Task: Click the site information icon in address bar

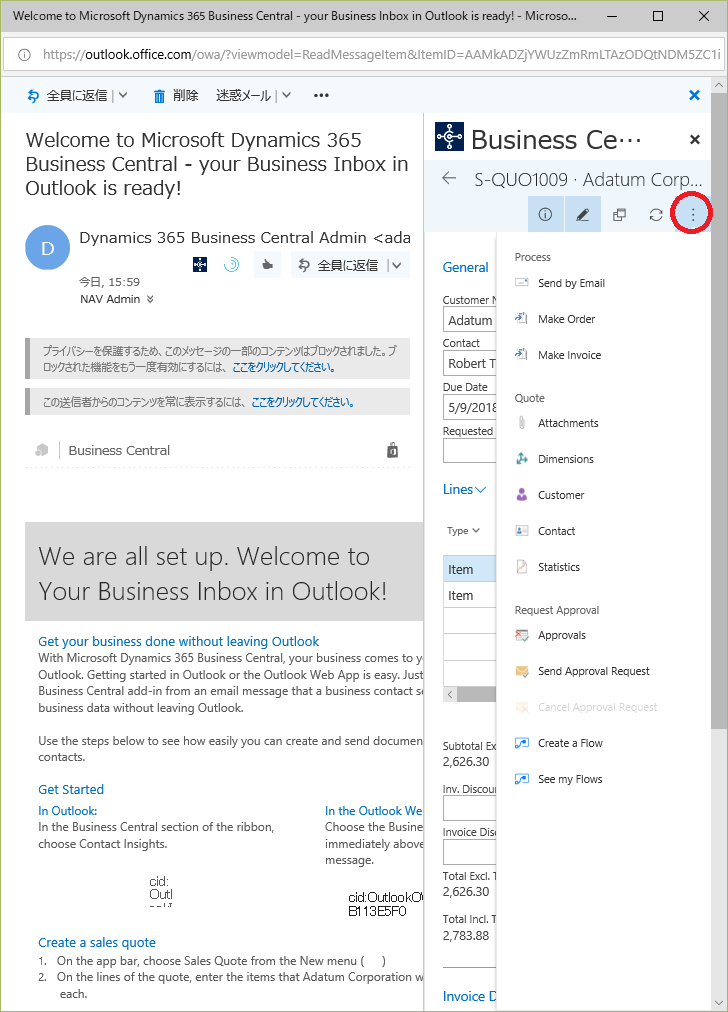Action: (25, 55)
